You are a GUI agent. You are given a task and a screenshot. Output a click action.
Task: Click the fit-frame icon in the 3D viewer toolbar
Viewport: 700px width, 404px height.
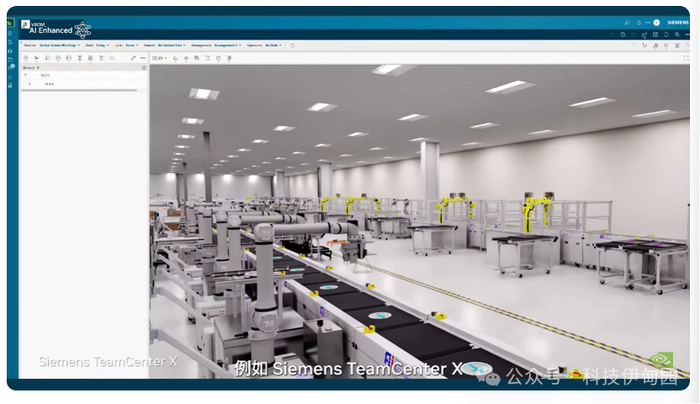[208, 58]
